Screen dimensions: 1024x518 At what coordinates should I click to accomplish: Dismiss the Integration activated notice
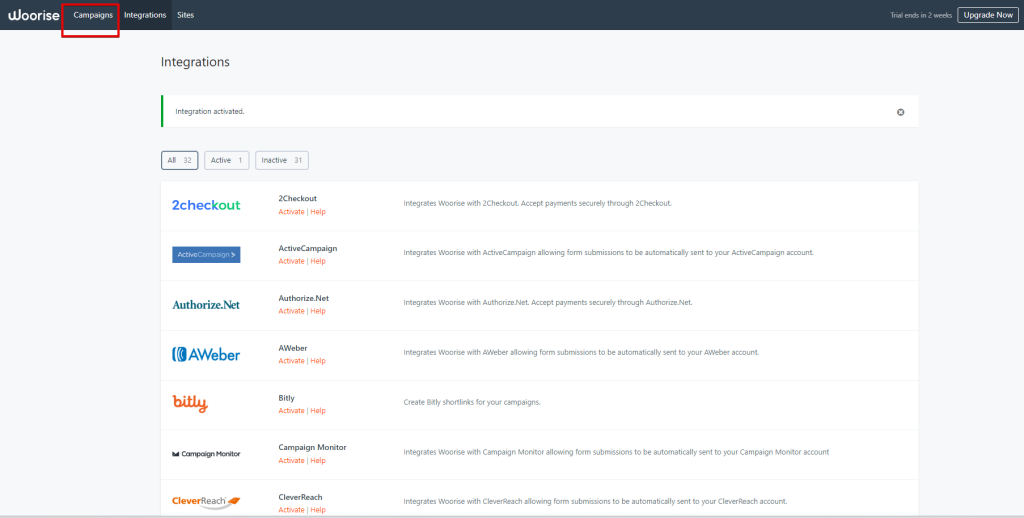click(x=900, y=112)
